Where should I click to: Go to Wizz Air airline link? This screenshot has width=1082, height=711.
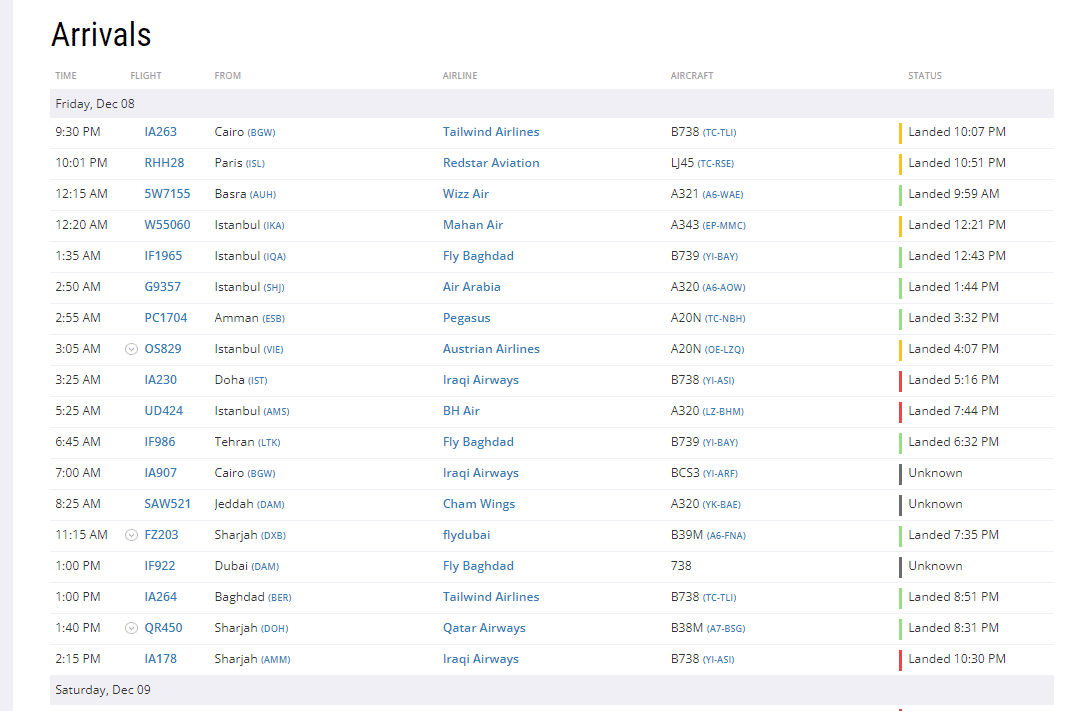click(x=466, y=194)
